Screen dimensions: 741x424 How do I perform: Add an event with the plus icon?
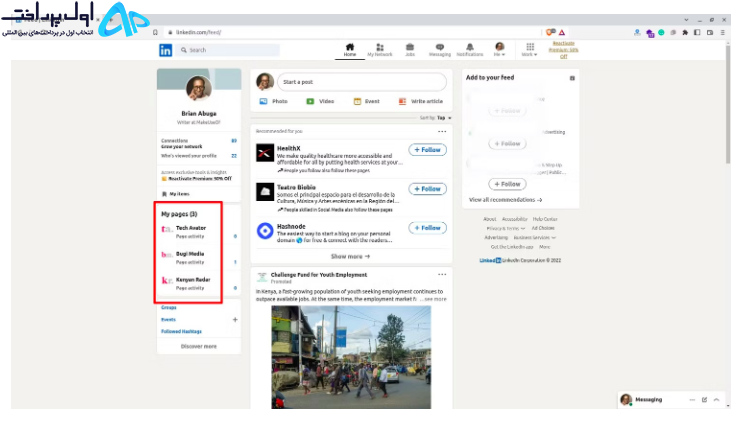point(235,320)
